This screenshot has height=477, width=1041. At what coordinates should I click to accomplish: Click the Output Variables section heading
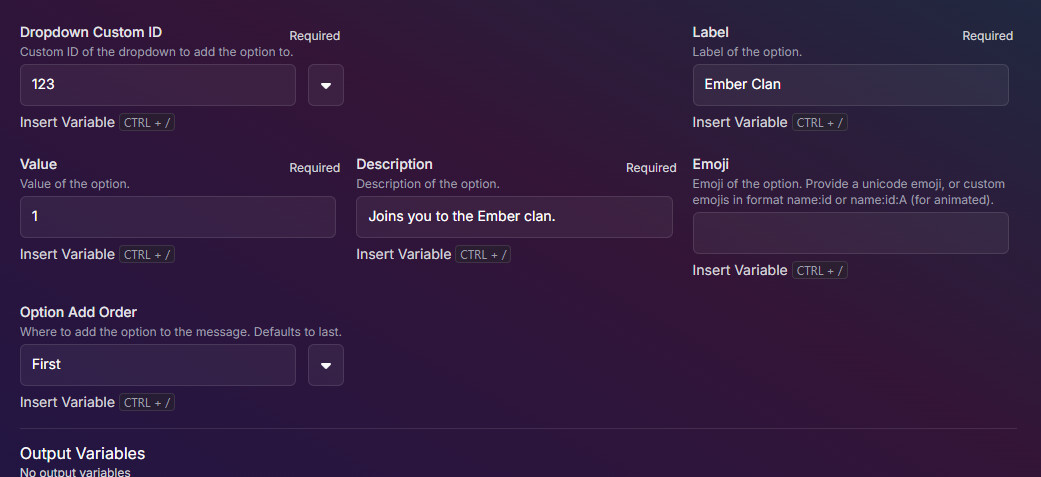tap(82, 454)
